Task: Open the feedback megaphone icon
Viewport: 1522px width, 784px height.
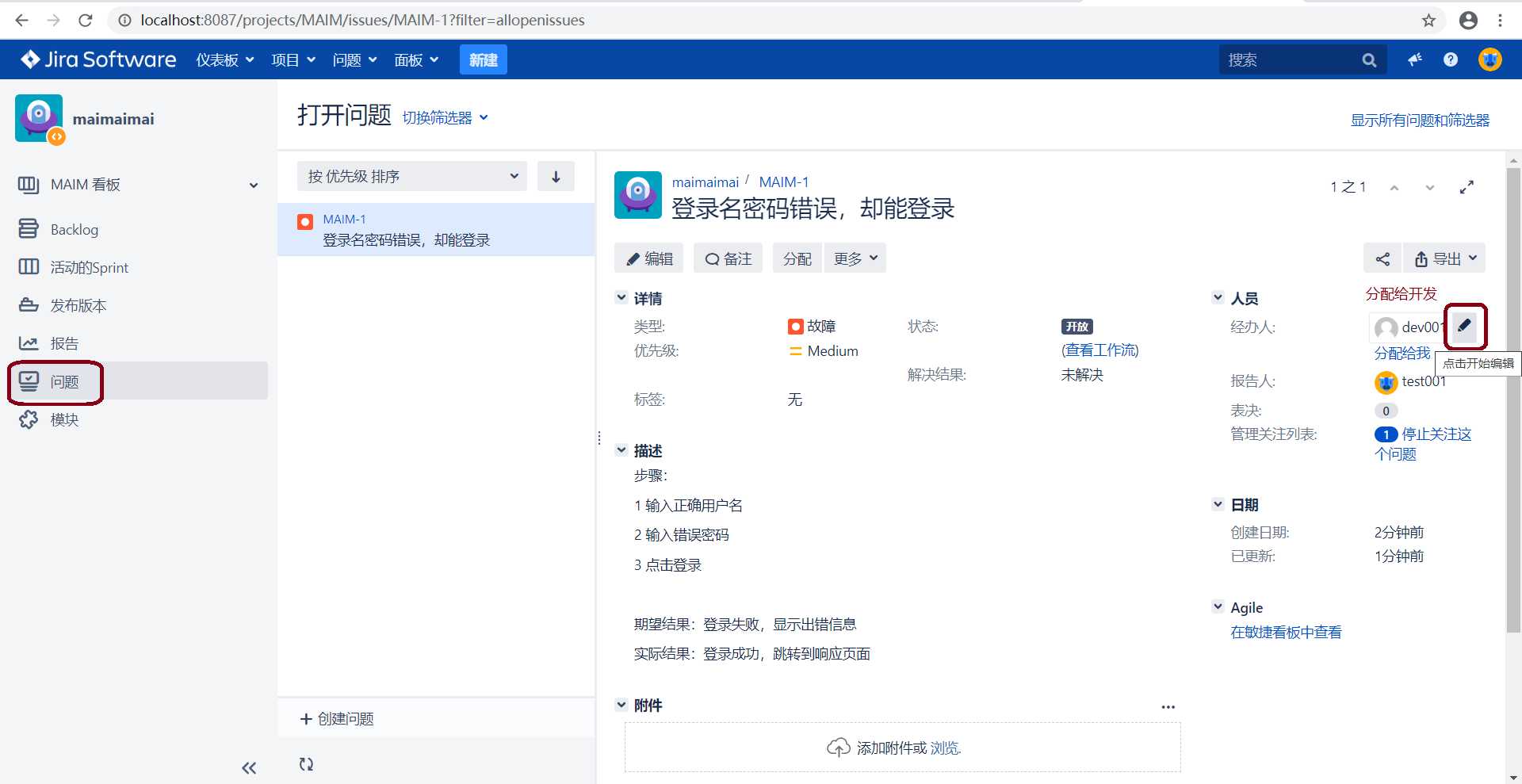Action: tap(1415, 59)
